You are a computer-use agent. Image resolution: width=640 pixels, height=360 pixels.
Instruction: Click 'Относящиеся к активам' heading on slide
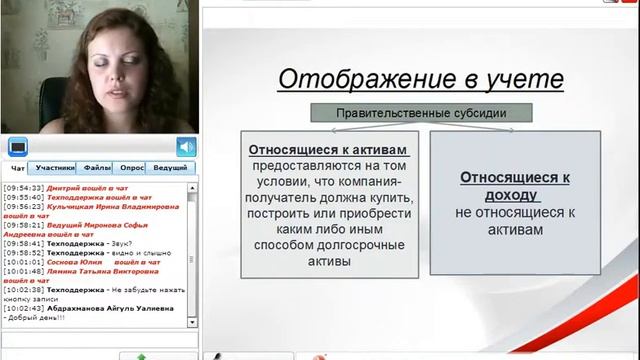(328, 150)
